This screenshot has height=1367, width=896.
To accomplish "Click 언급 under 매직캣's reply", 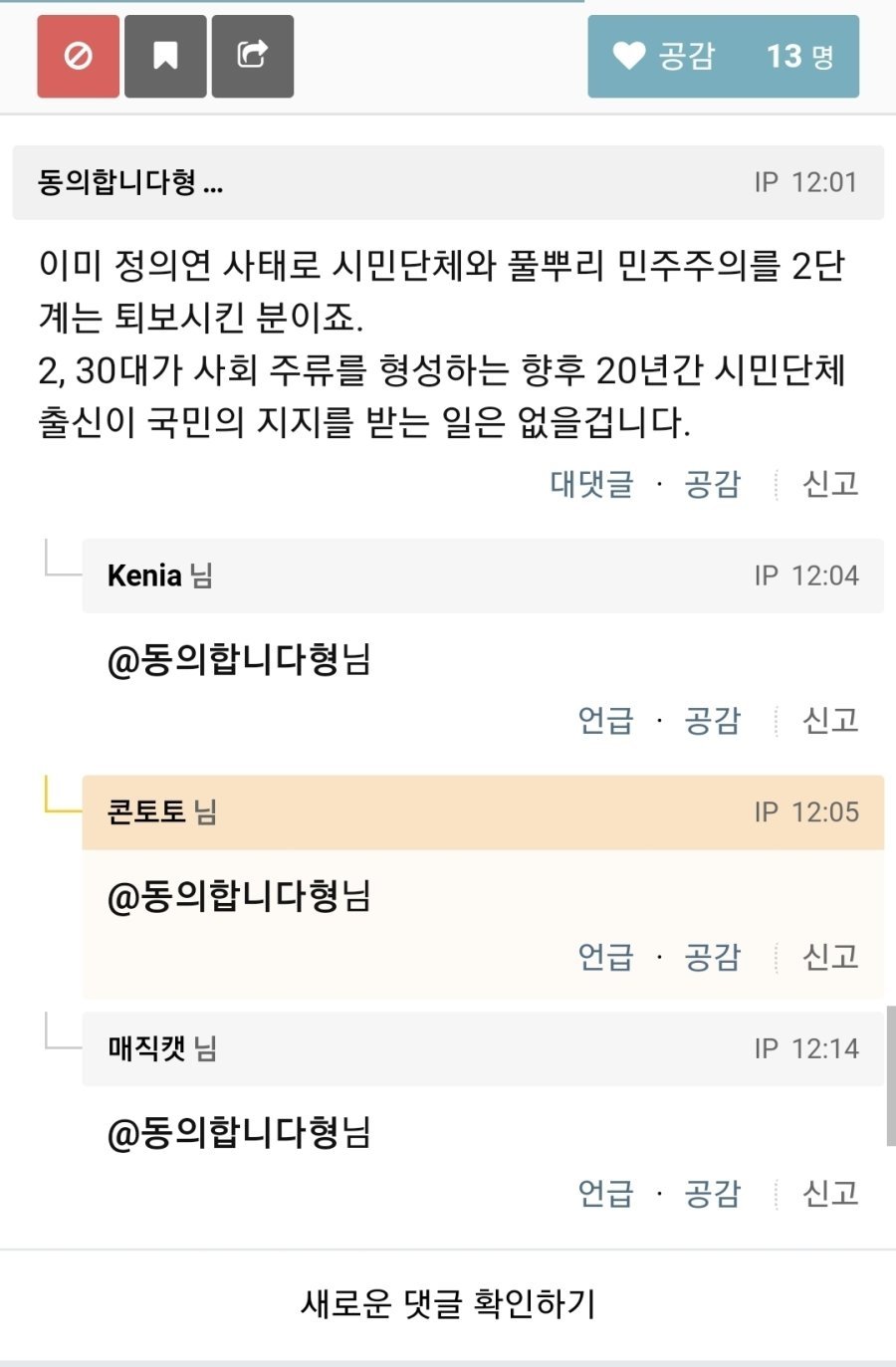I will tap(605, 1193).
